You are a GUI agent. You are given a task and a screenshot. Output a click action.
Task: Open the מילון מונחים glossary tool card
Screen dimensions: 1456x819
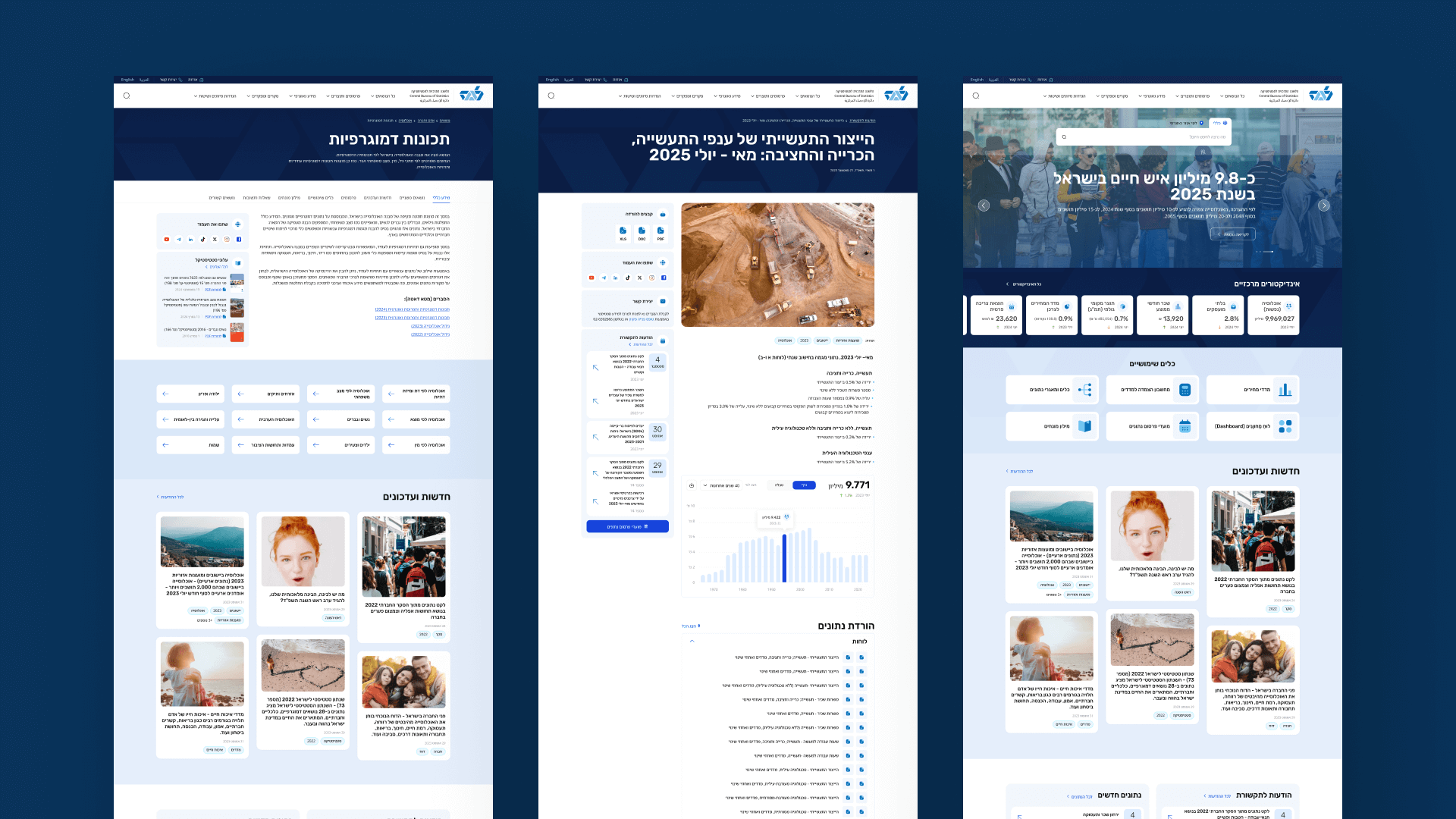tap(1053, 426)
